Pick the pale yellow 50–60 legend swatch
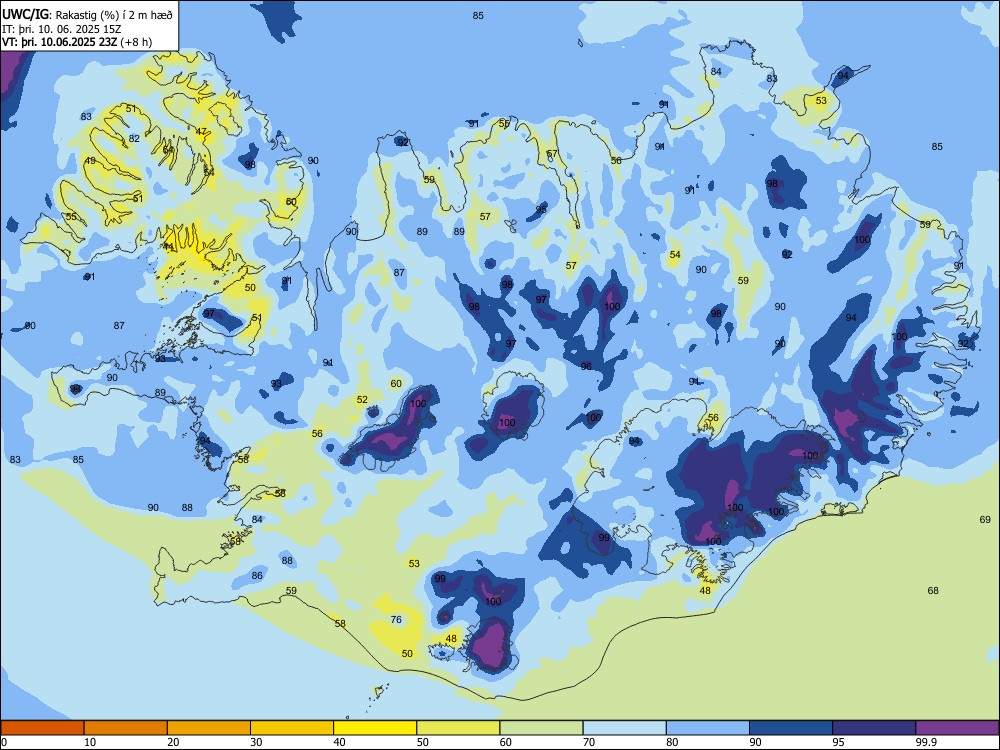Image resolution: width=1000 pixels, height=750 pixels. (458, 728)
